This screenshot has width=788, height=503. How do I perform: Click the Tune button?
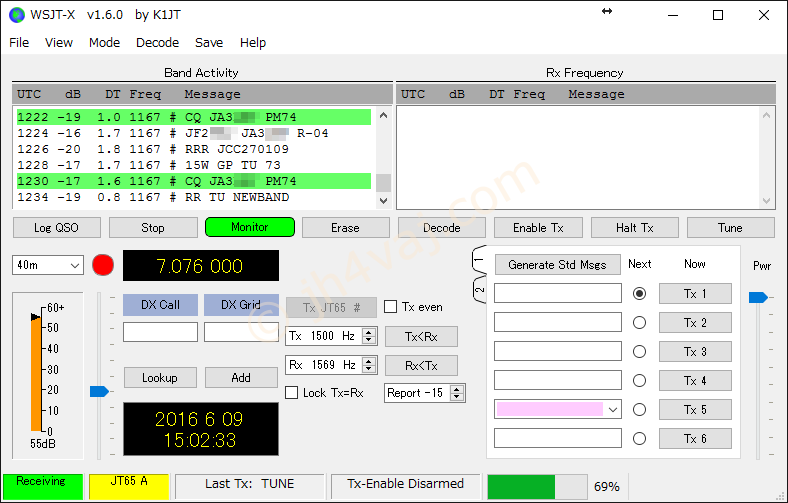730,228
